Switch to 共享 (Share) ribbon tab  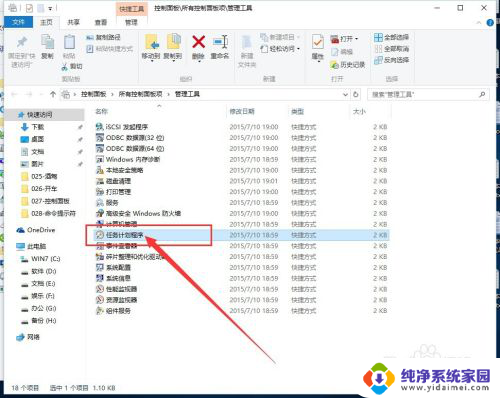tap(73, 22)
